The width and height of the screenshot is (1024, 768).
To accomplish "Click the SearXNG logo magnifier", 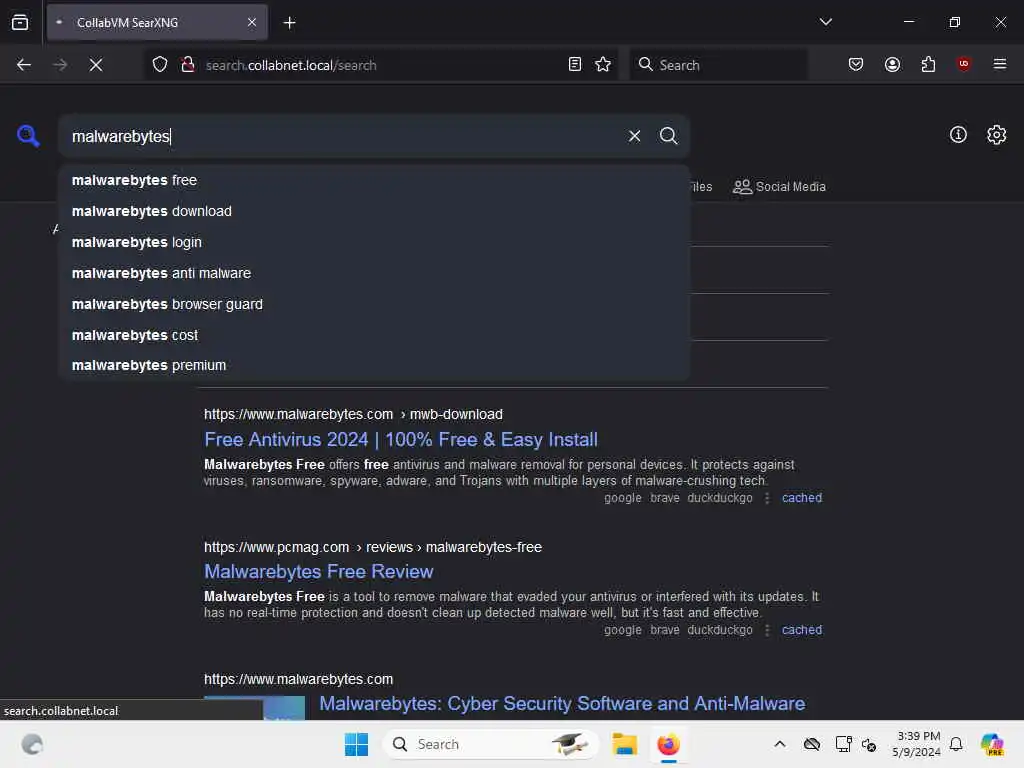I will coord(28,136).
